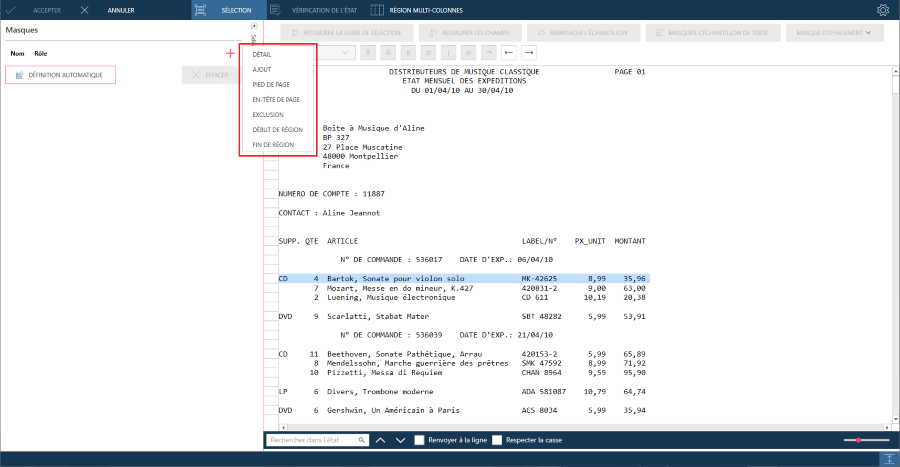Click the small circular pin toggle above the mask menu
Viewport: 900px width, 467px height.
(254, 26)
